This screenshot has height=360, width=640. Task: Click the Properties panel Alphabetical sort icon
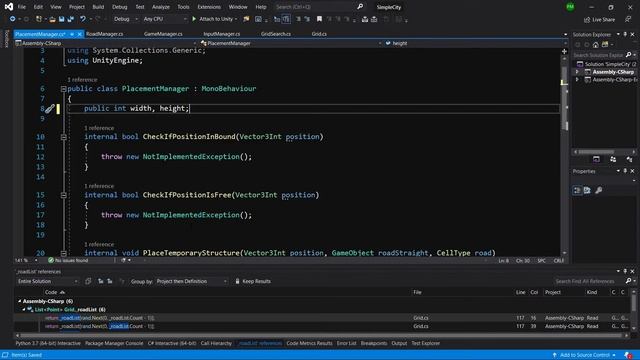(587, 190)
